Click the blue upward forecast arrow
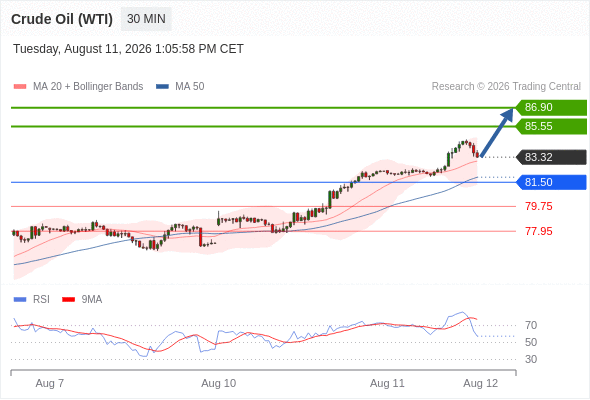Viewport: 590px width, 400px height. coord(497,132)
